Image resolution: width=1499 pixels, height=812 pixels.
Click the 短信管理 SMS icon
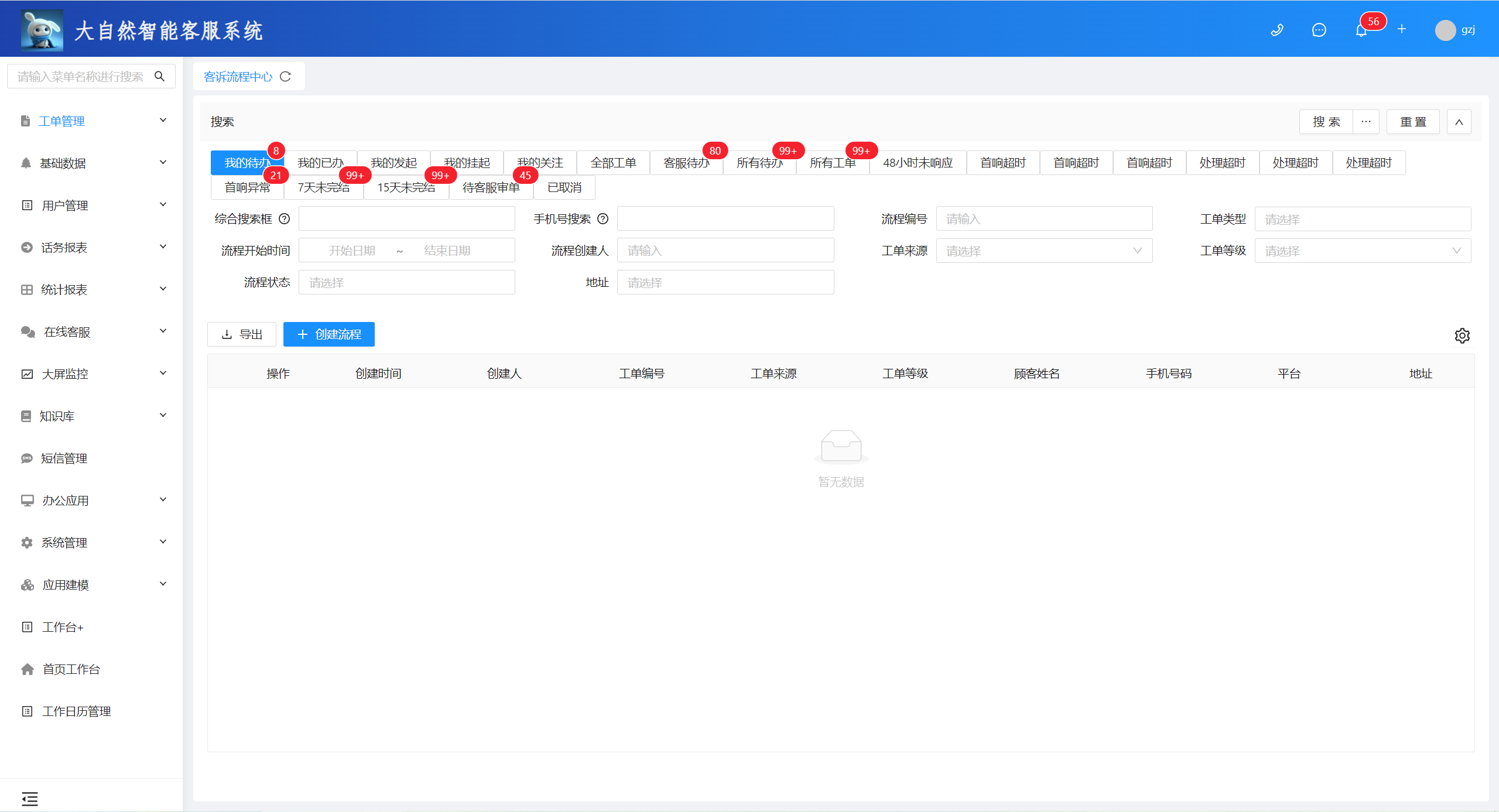[27, 458]
